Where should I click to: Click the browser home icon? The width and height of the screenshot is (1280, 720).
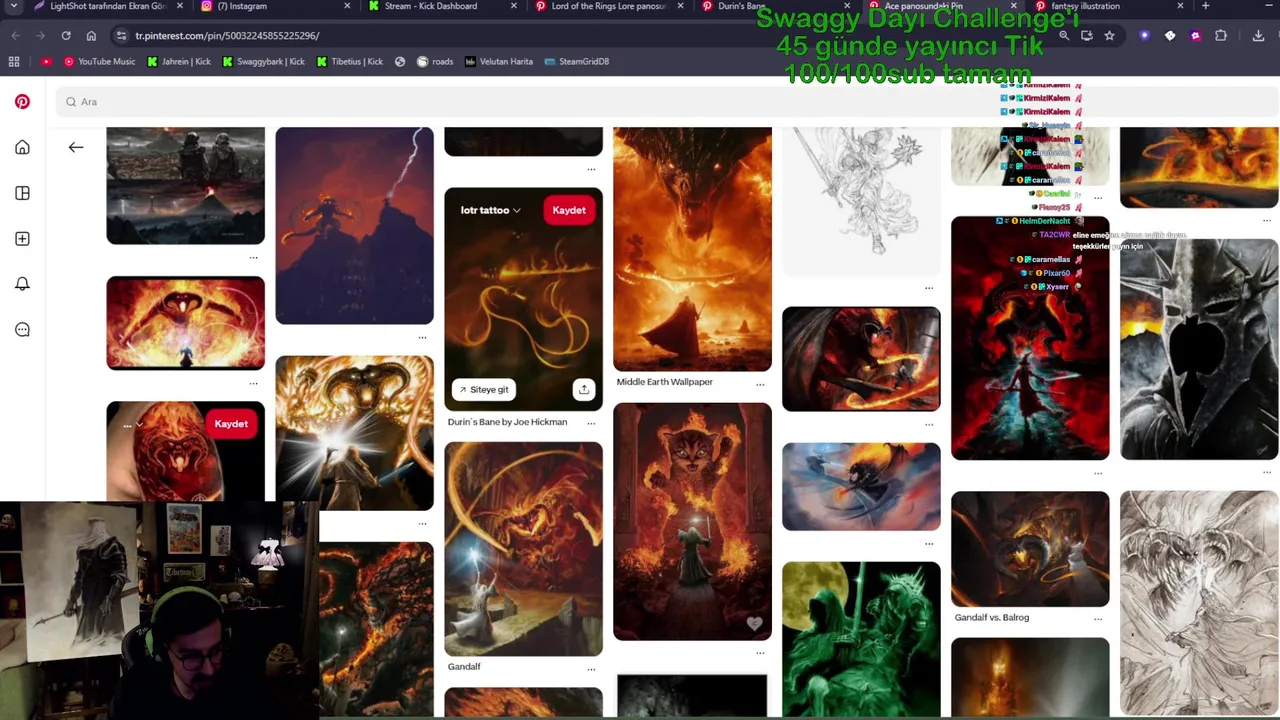pos(91,35)
